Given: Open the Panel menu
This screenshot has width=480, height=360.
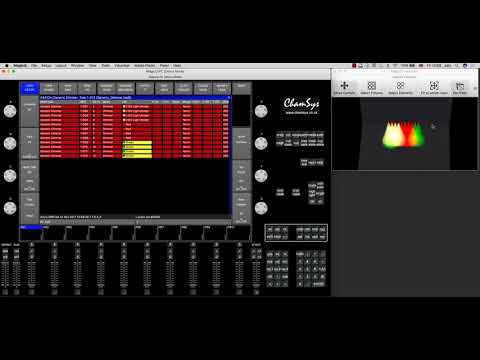Looking at the screenshot, I should (x=164, y=66).
